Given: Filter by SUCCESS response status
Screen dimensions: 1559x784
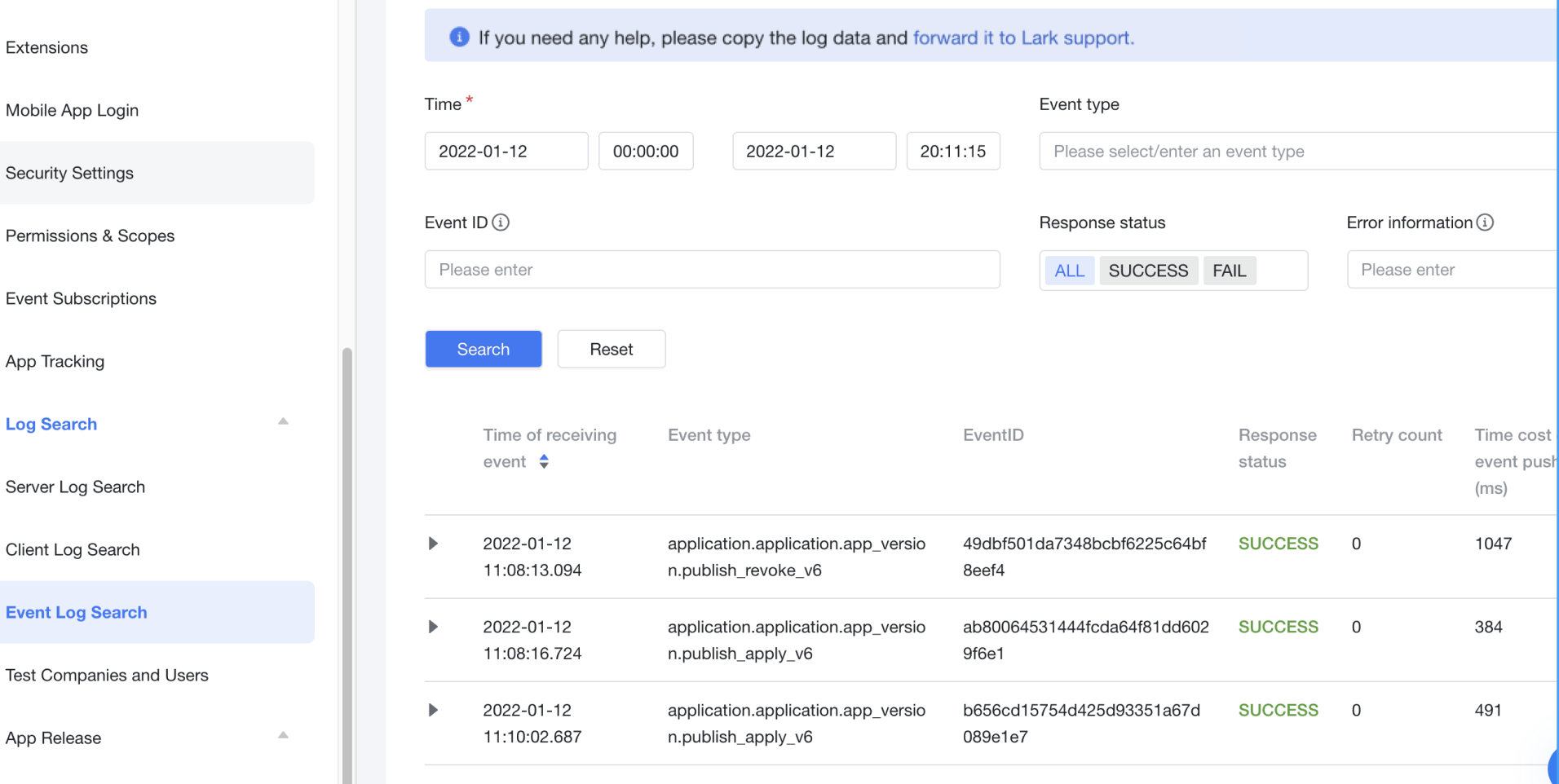Looking at the screenshot, I should tap(1147, 271).
